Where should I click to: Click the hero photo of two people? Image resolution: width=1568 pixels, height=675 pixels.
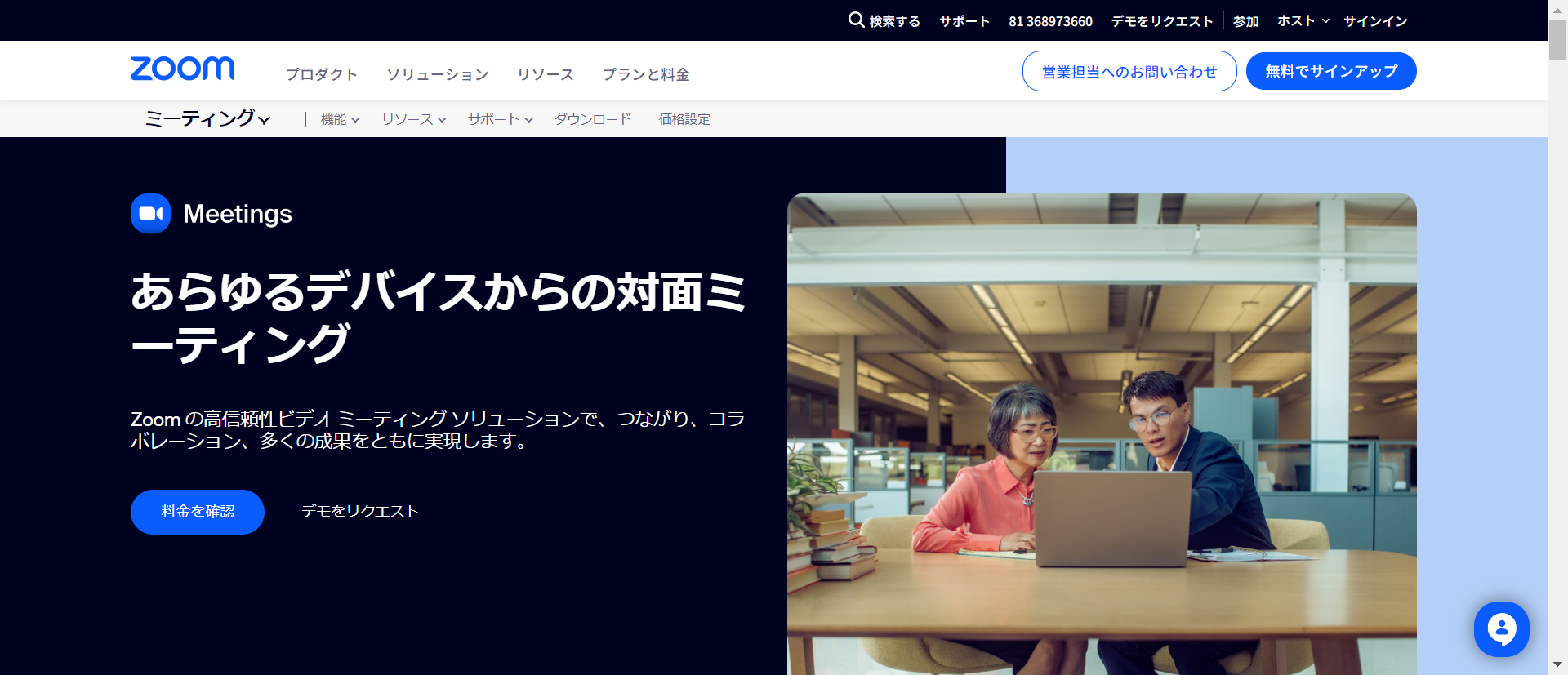click(x=1102, y=433)
